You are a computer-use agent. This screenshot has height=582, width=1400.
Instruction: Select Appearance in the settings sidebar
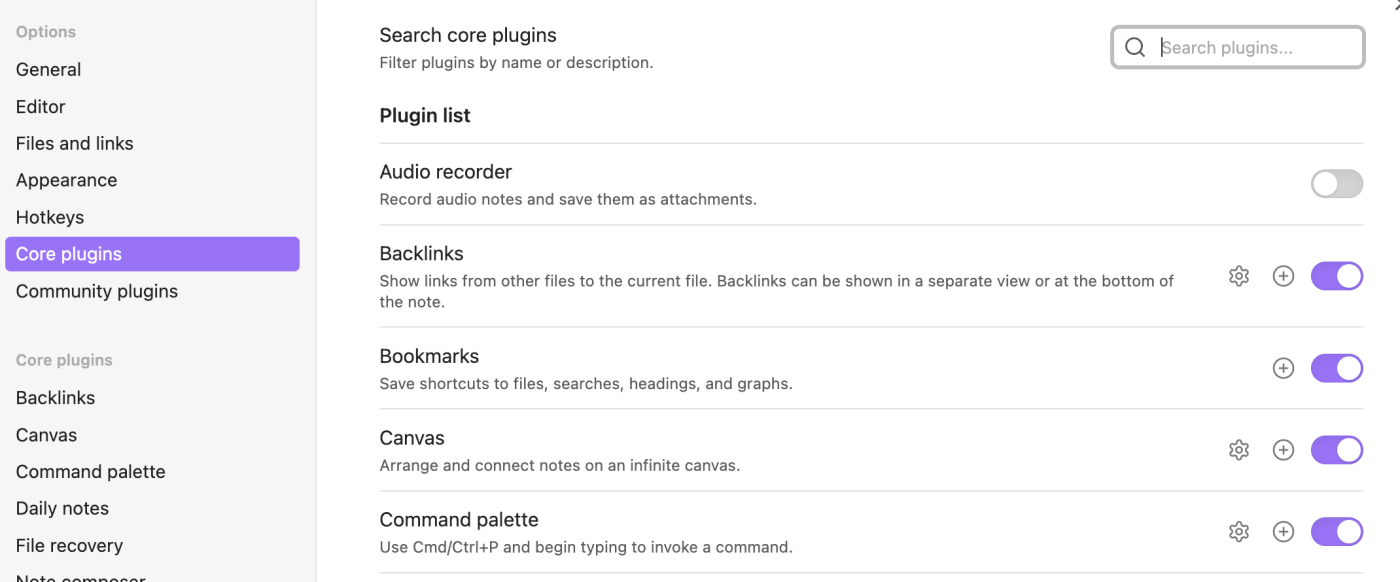pyautogui.click(x=66, y=180)
